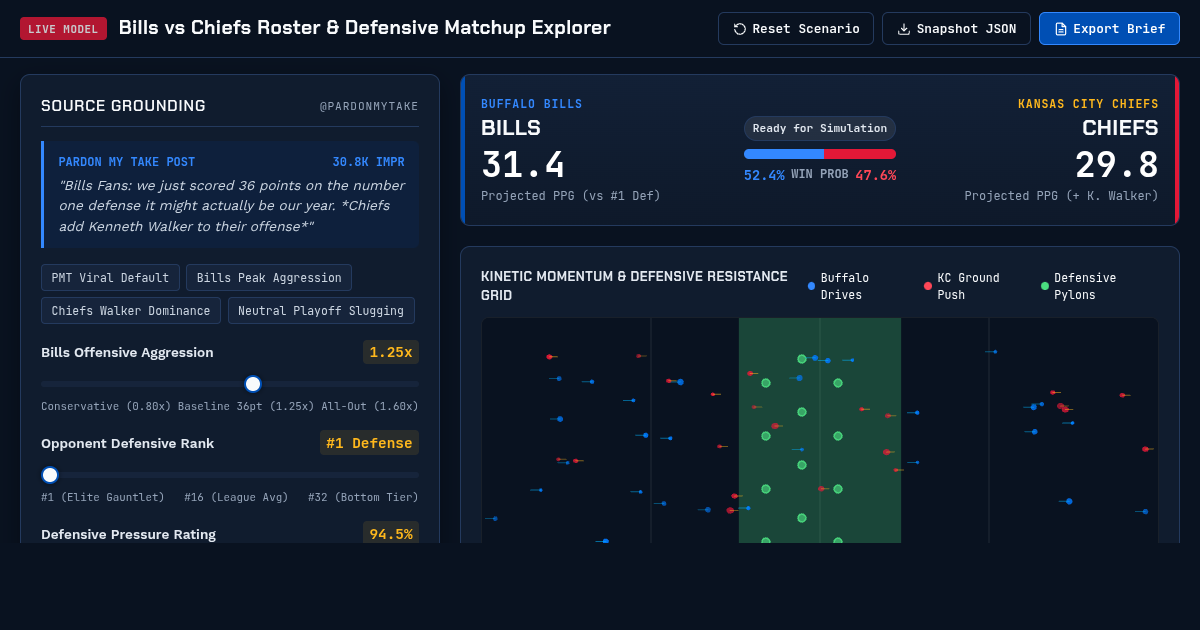The width and height of the screenshot is (1200, 630).
Task: Click the #1 Defense rank badge
Action: 369,443
